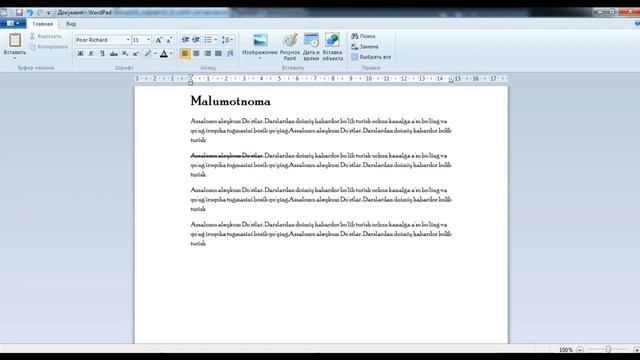Image resolution: width=640 pixels, height=360 pixels.
Task: Switch to the Главная tab
Action: click(43, 24)
